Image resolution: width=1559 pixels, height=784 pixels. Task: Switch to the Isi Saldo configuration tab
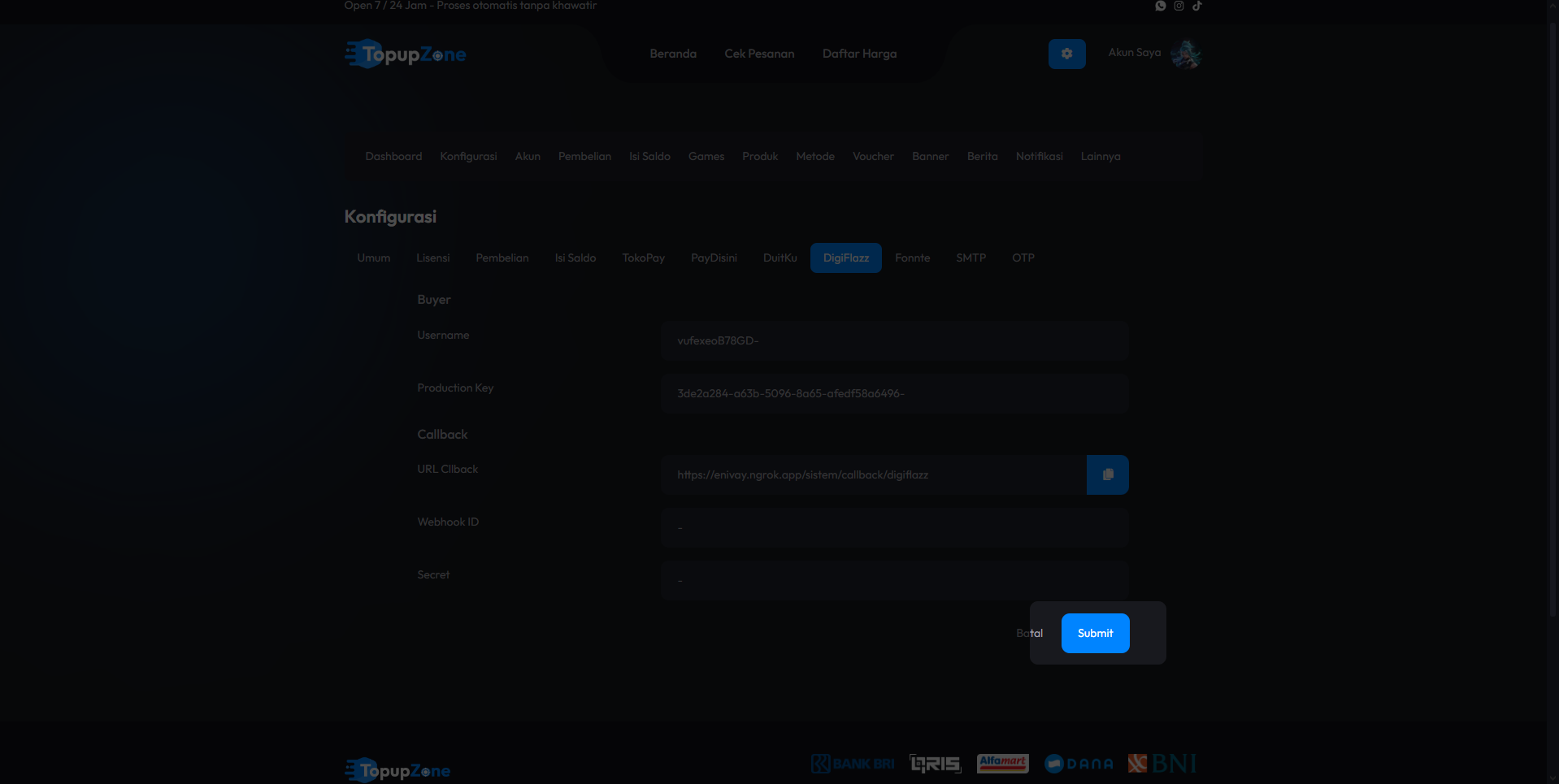(x=575, y=258)
